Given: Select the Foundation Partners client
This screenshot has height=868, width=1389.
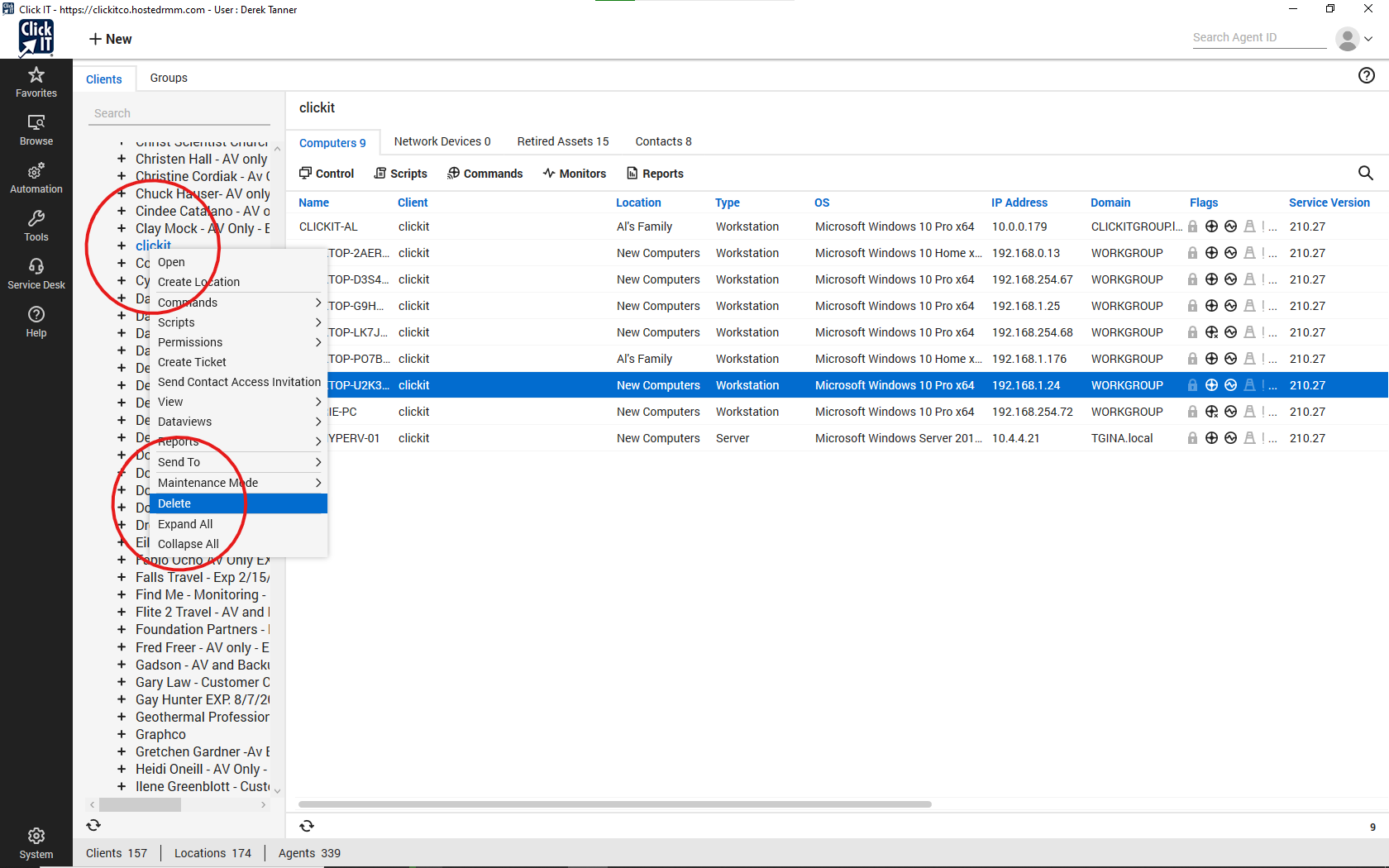Looking at the screenshot, I should click(203, 629).
